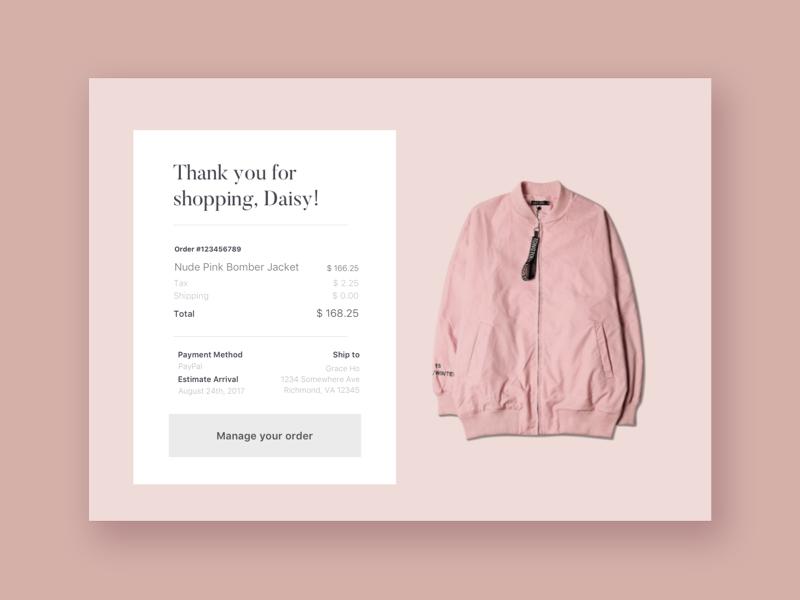Click the Payment Method heading
800x600 pixels.
click(x=210, y=355)
